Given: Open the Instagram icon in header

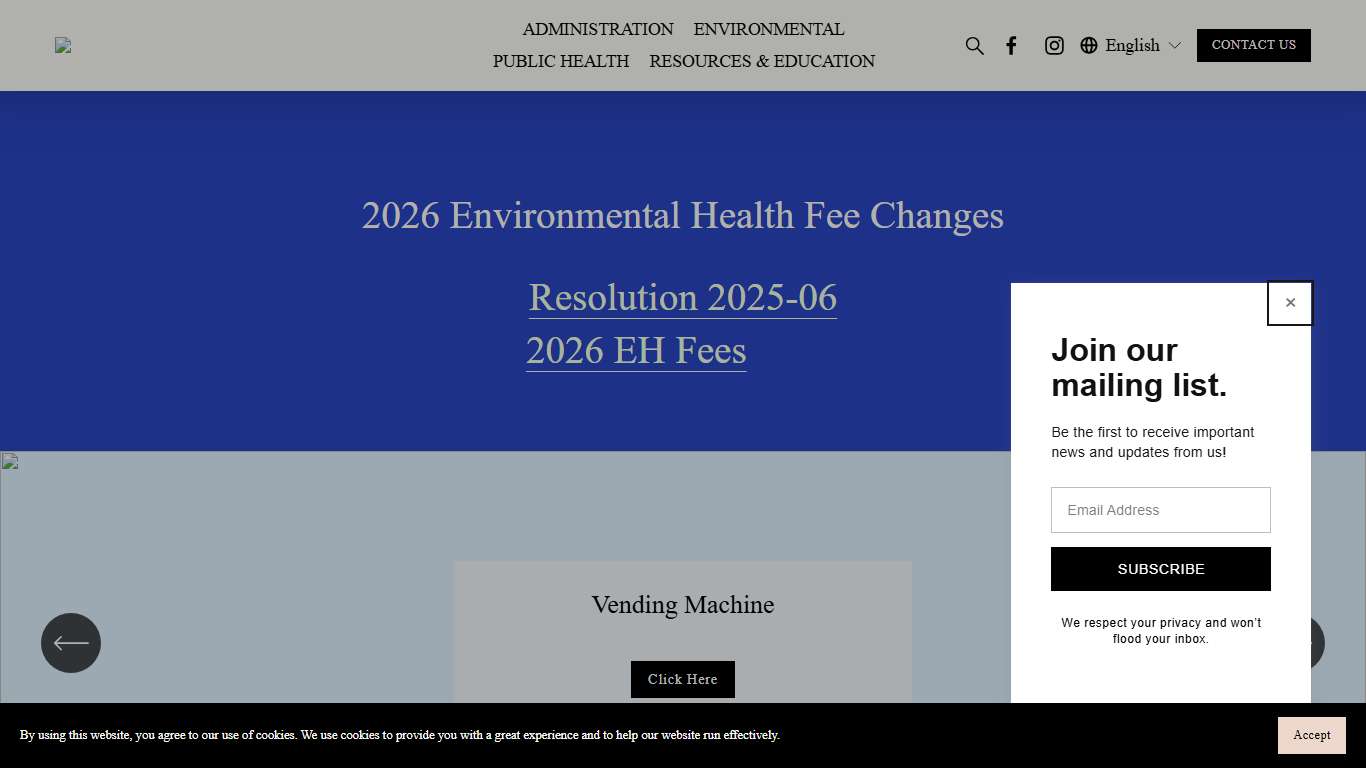Looking at the screenshot, I should click(1054, 46).
